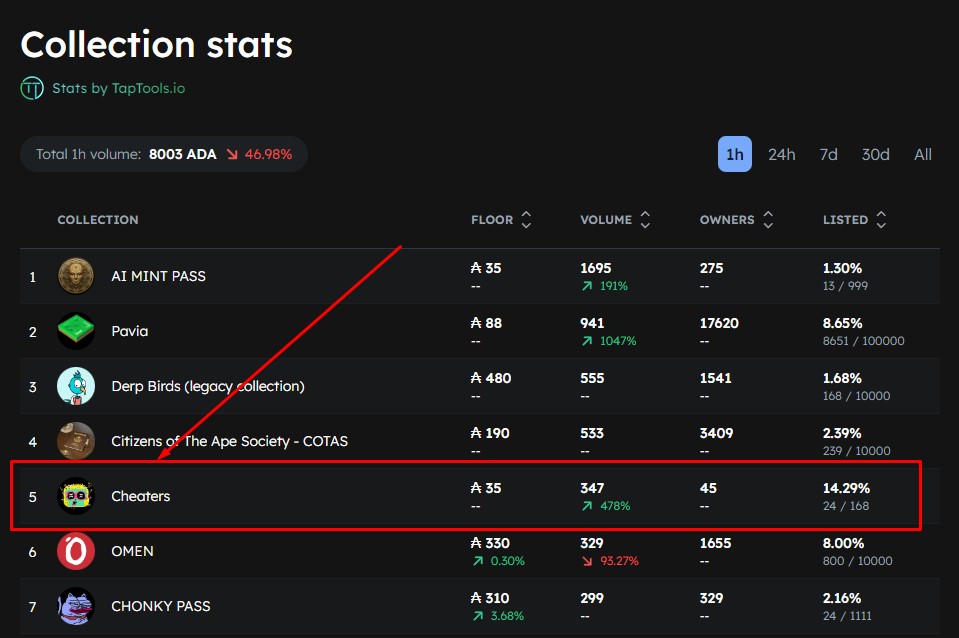
Task: Switch to the 24h time range
Action: [782, 154]
